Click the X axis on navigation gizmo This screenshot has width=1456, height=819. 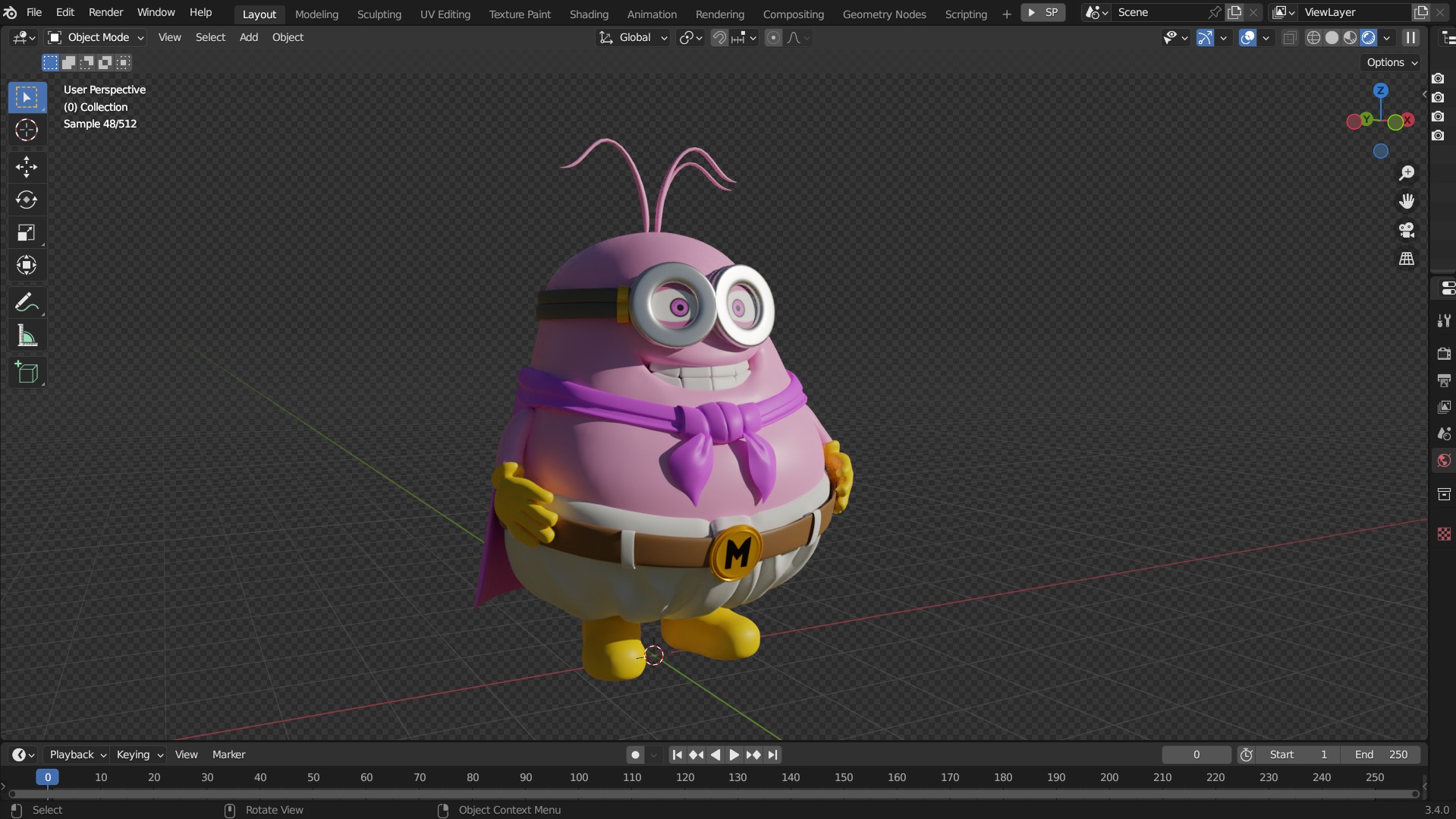(x=1407, y=120)
